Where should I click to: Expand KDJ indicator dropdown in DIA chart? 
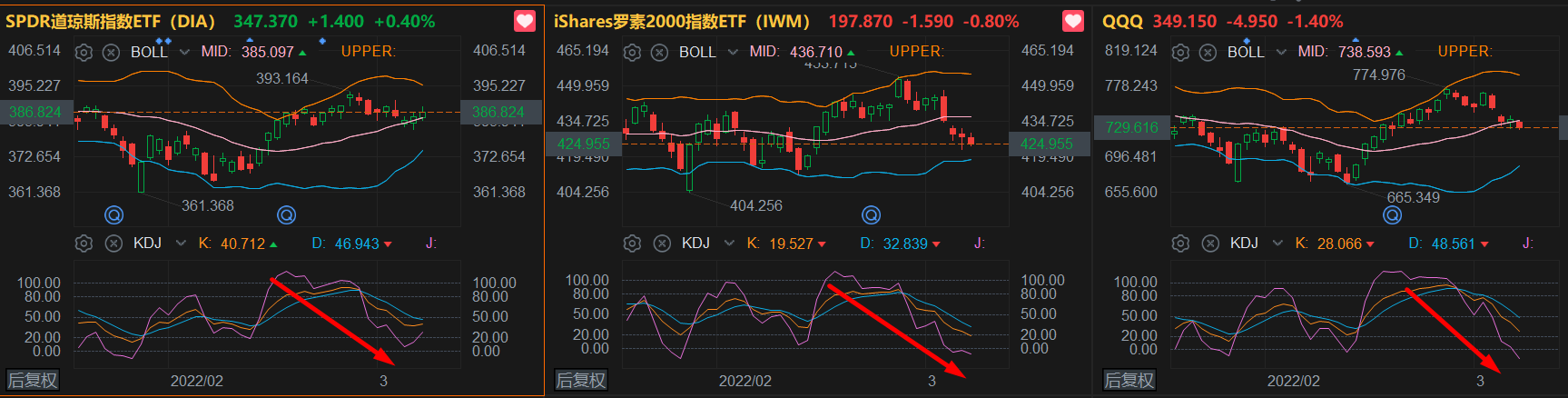(181, 244)
